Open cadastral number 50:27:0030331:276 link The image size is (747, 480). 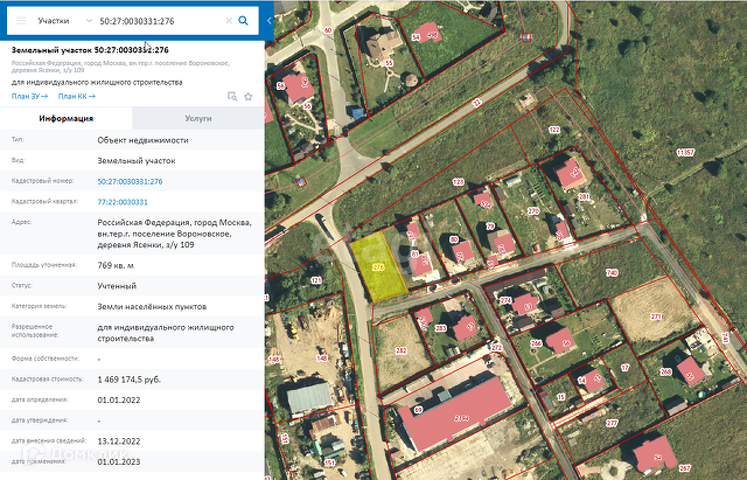130,181
